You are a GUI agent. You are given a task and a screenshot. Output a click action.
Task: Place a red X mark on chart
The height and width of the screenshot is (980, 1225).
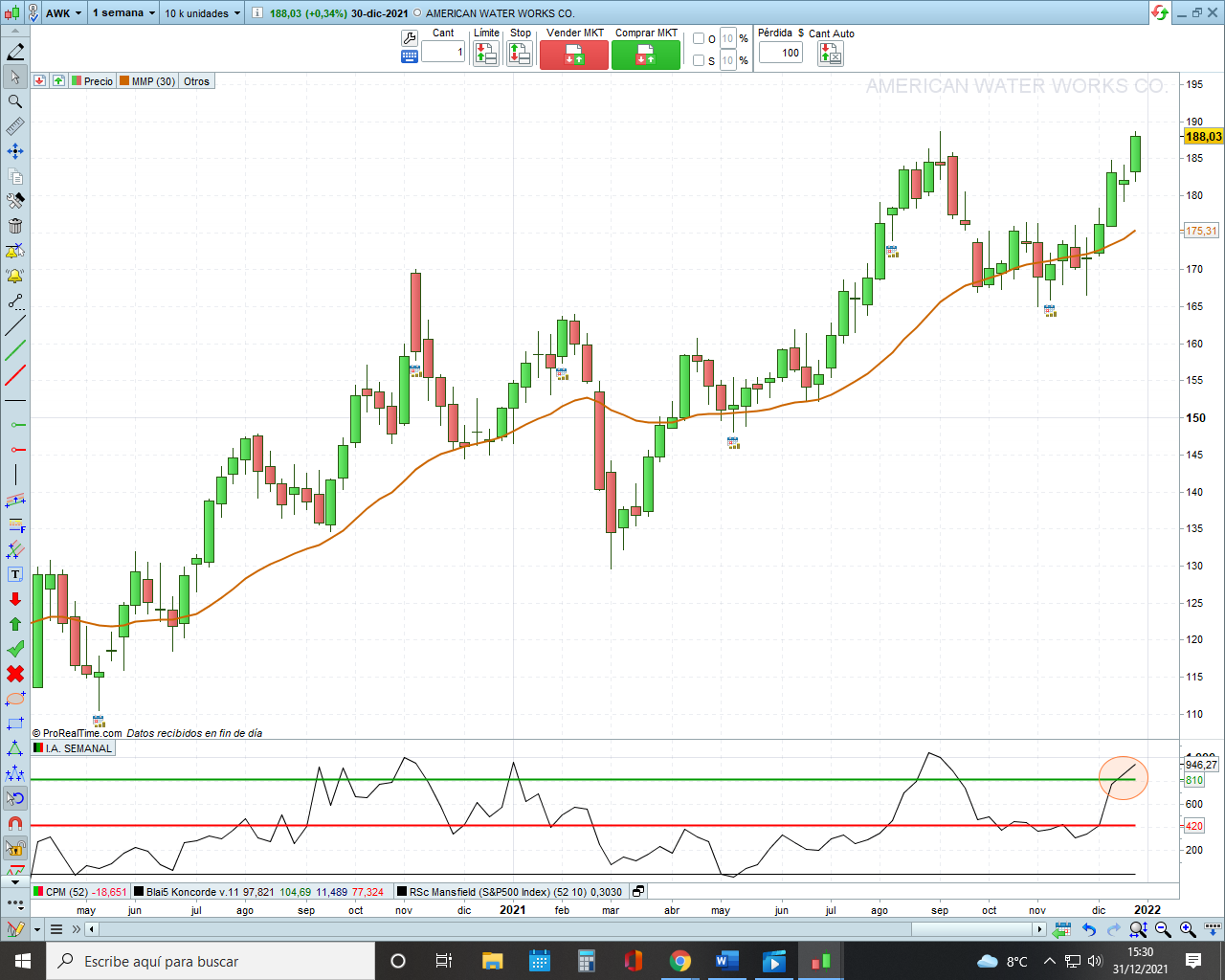pyautogui.click(x=15, y=674)
